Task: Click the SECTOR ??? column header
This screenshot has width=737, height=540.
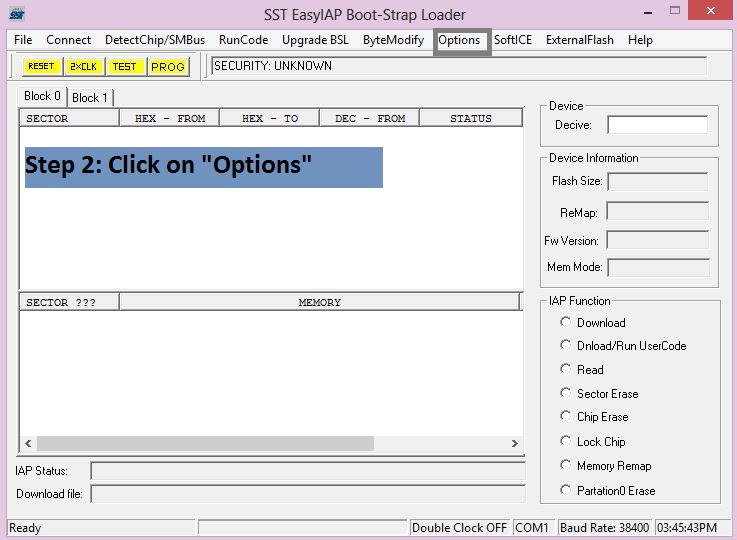Action: point(69,302)
